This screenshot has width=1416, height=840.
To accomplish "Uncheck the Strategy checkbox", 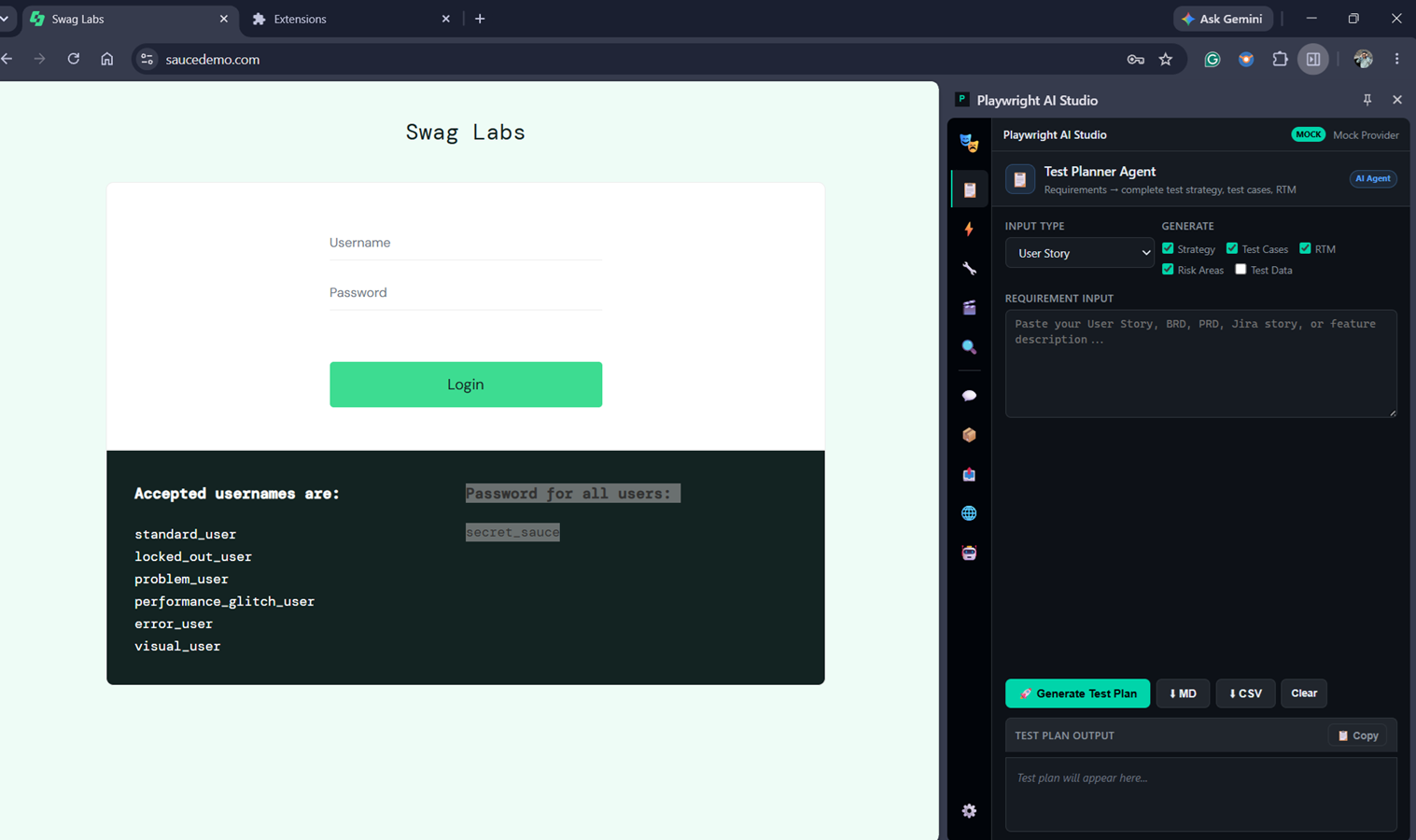I will (x=1168, y=248).
